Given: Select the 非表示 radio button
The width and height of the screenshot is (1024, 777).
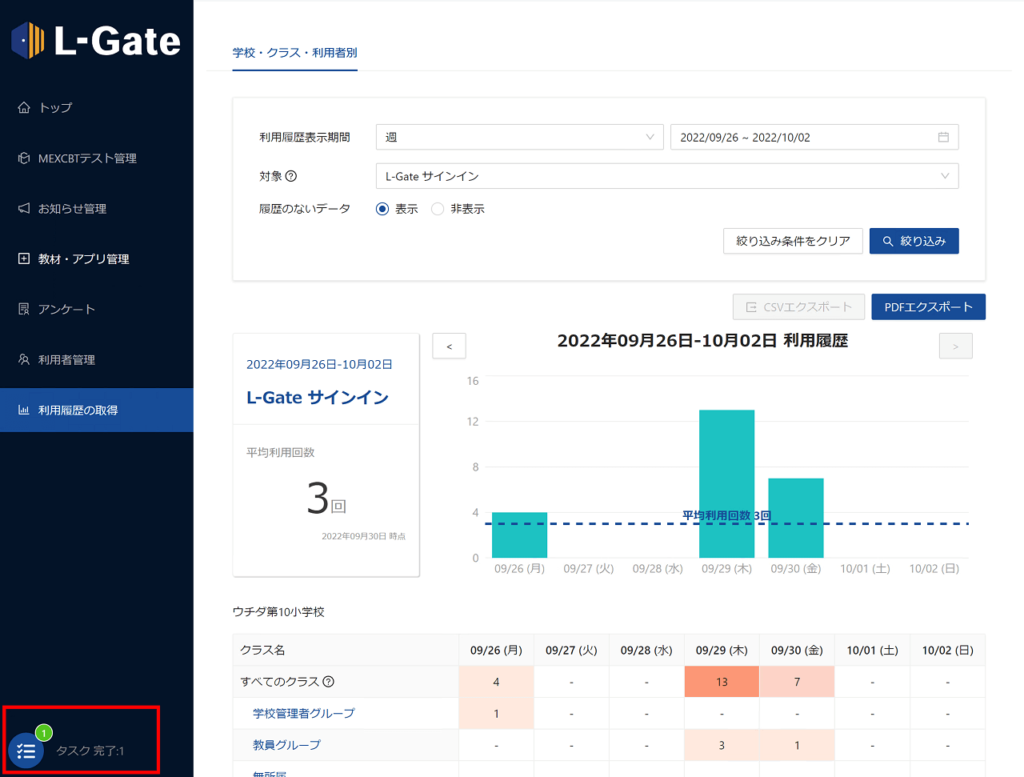Looking at the screenshot, I should coord(438,209).
